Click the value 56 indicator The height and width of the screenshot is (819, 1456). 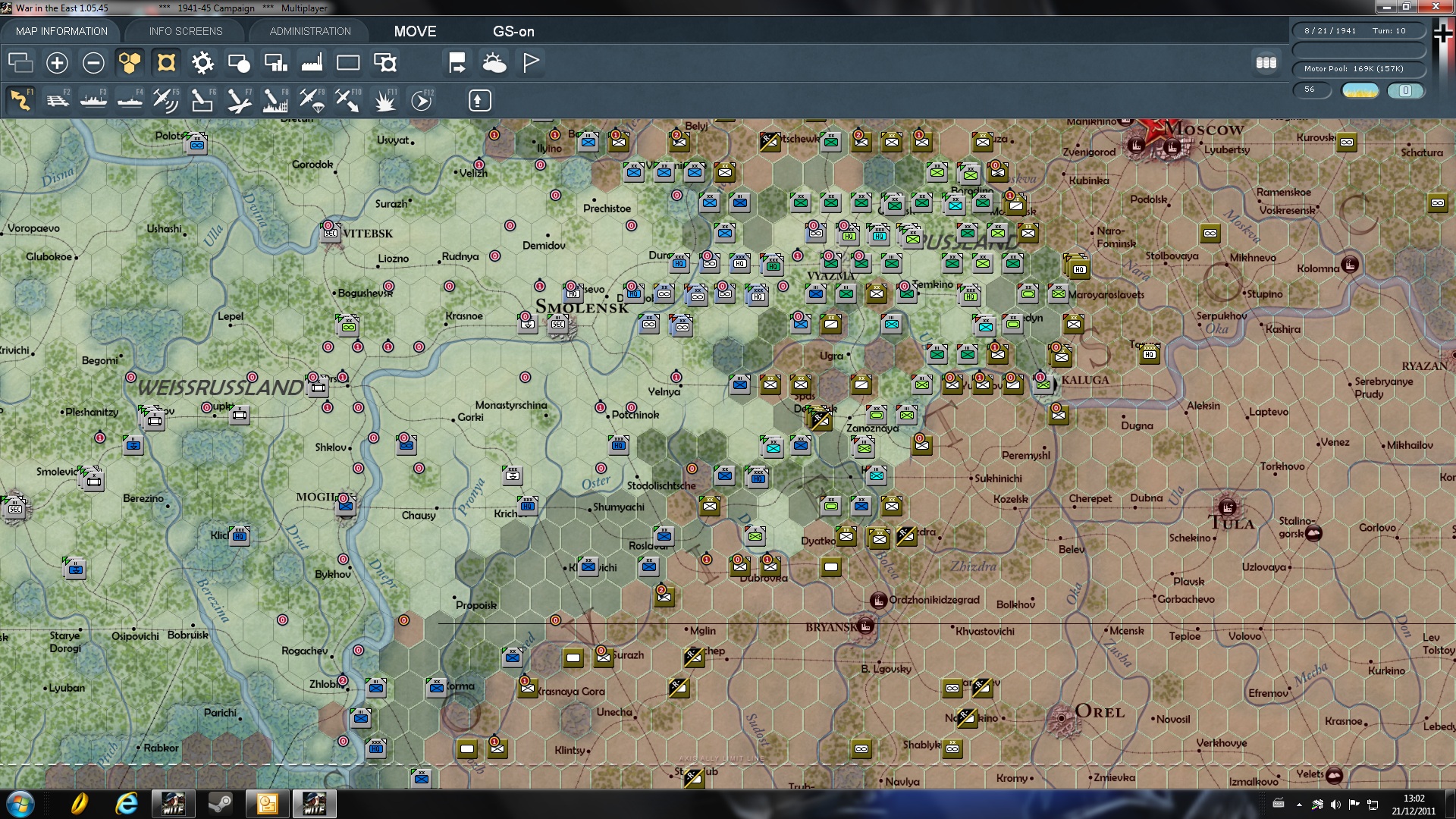(x=1312, y=89)
